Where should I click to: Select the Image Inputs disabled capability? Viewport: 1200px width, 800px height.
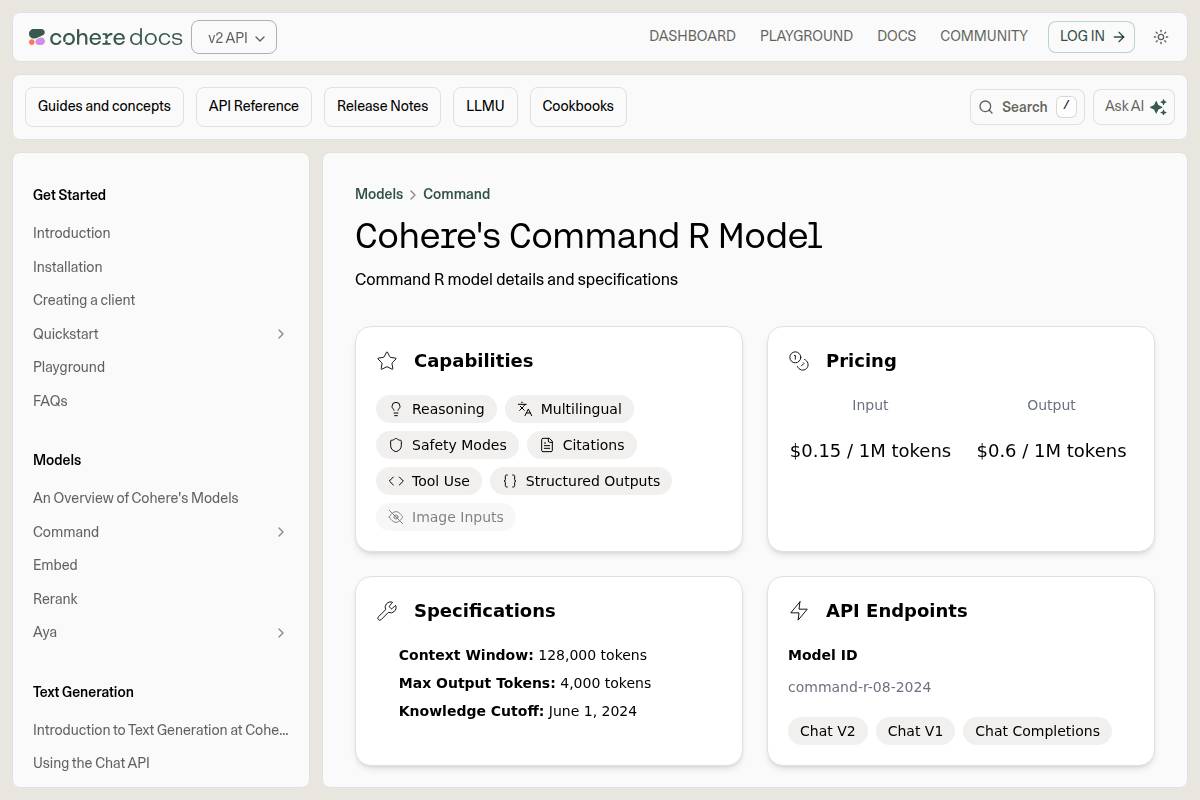click(446, 517)
